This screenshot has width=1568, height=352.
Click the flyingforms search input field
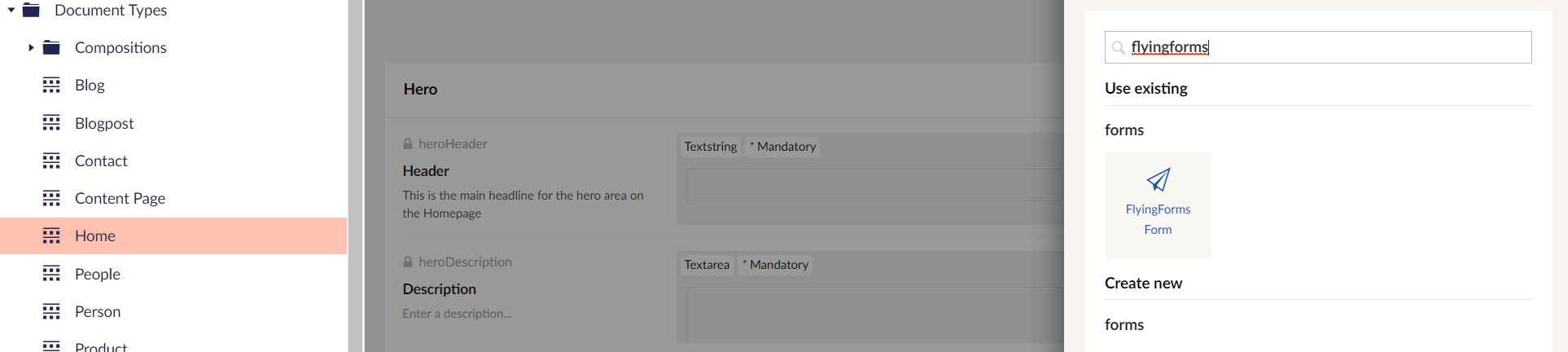click(1318, 47)
